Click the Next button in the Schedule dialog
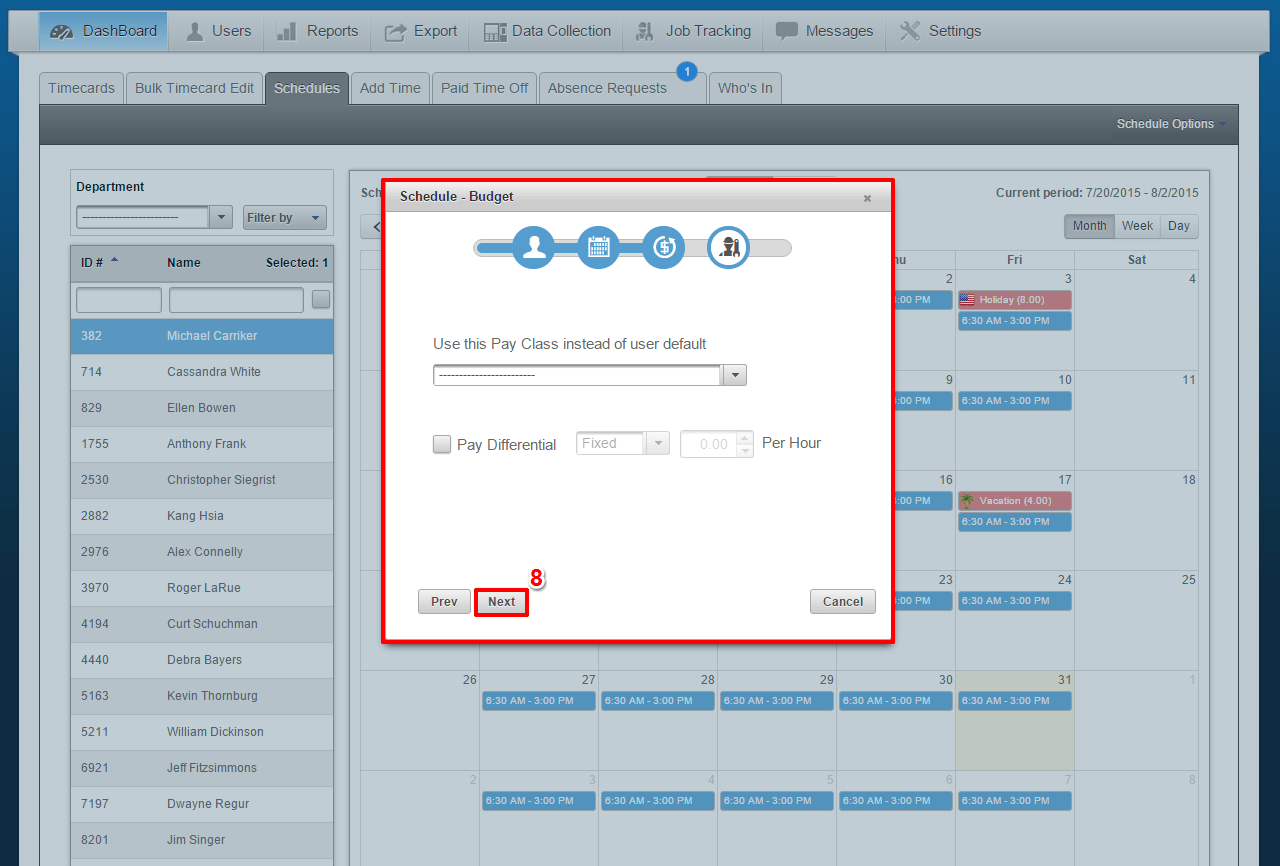 coord(501,601)
